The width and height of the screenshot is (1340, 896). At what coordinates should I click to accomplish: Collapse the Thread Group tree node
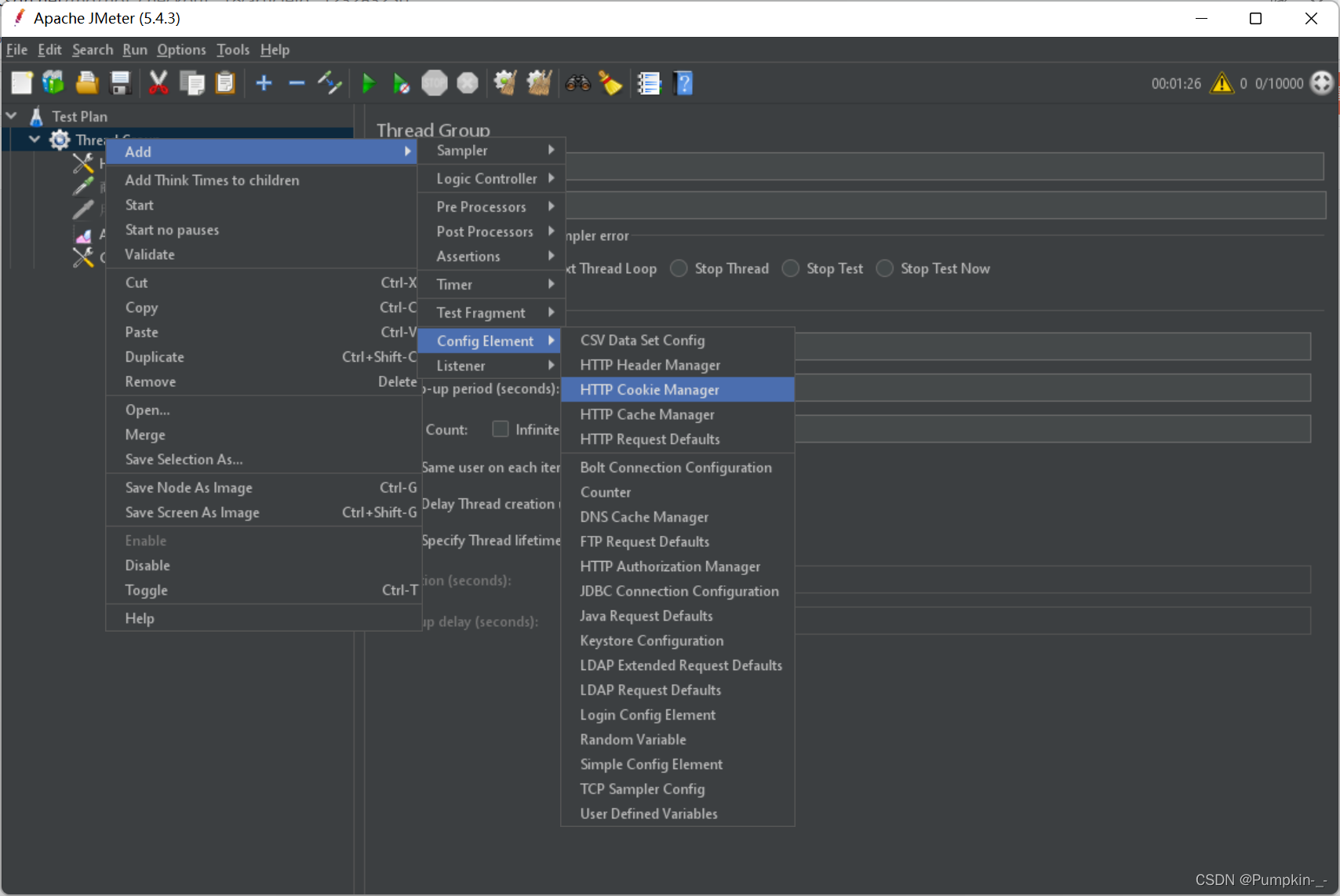tap(35, 140)
